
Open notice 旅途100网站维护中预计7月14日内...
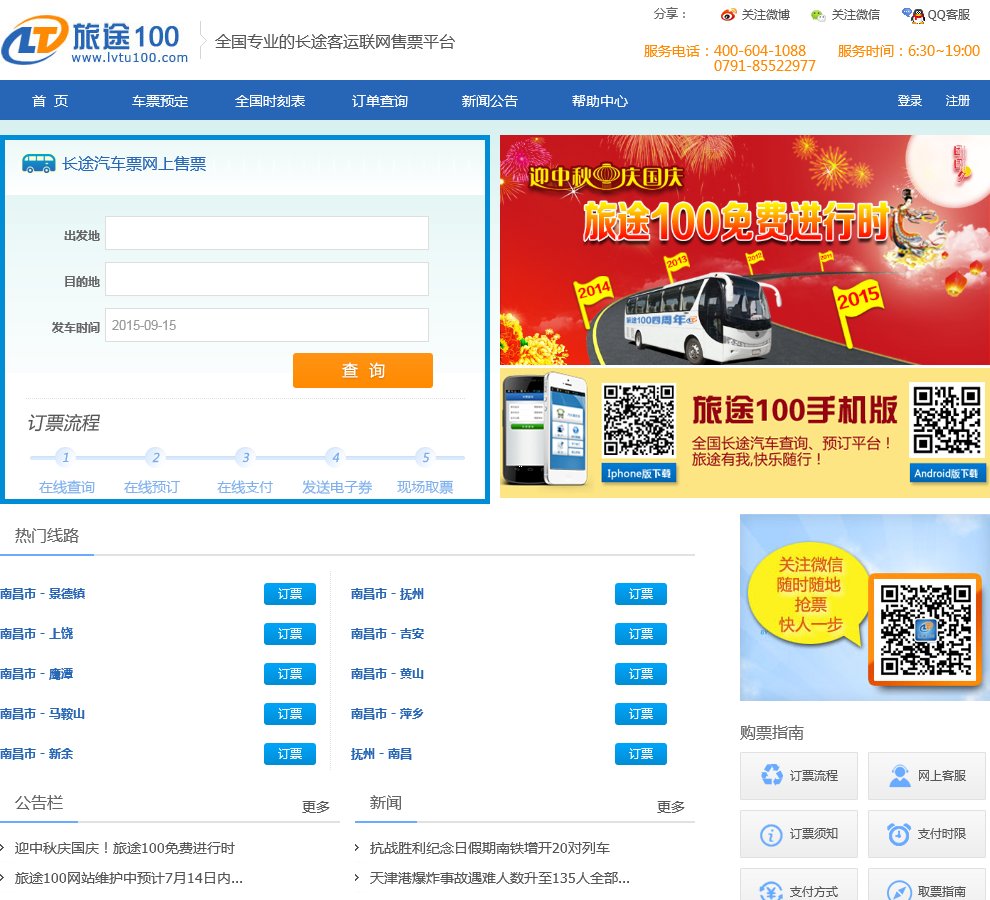[128, 878]
